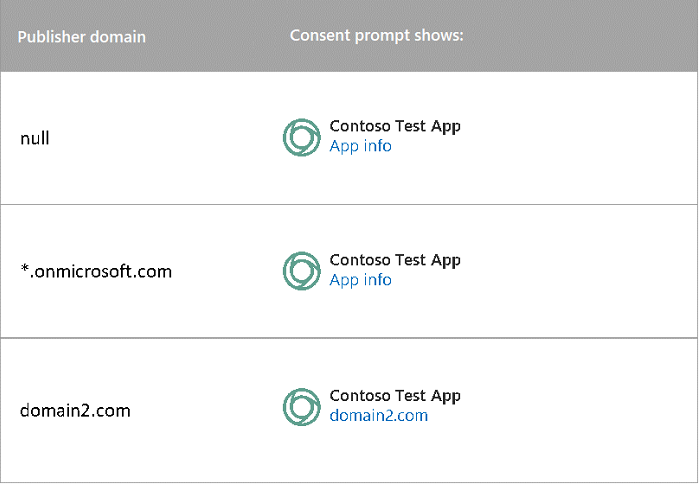Open App info link in null row
The width and height of the screenshot is (699, 484).
pyautogui.click(x=360, y=146)
